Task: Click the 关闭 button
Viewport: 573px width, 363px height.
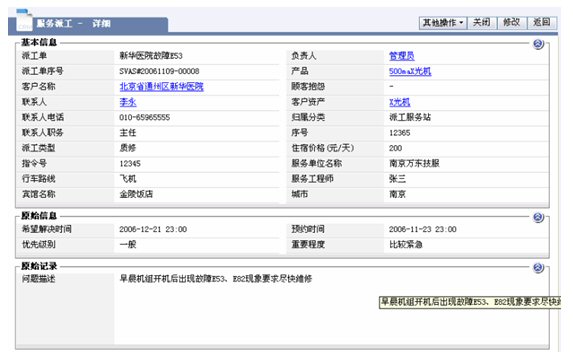Action: (482, 23)
